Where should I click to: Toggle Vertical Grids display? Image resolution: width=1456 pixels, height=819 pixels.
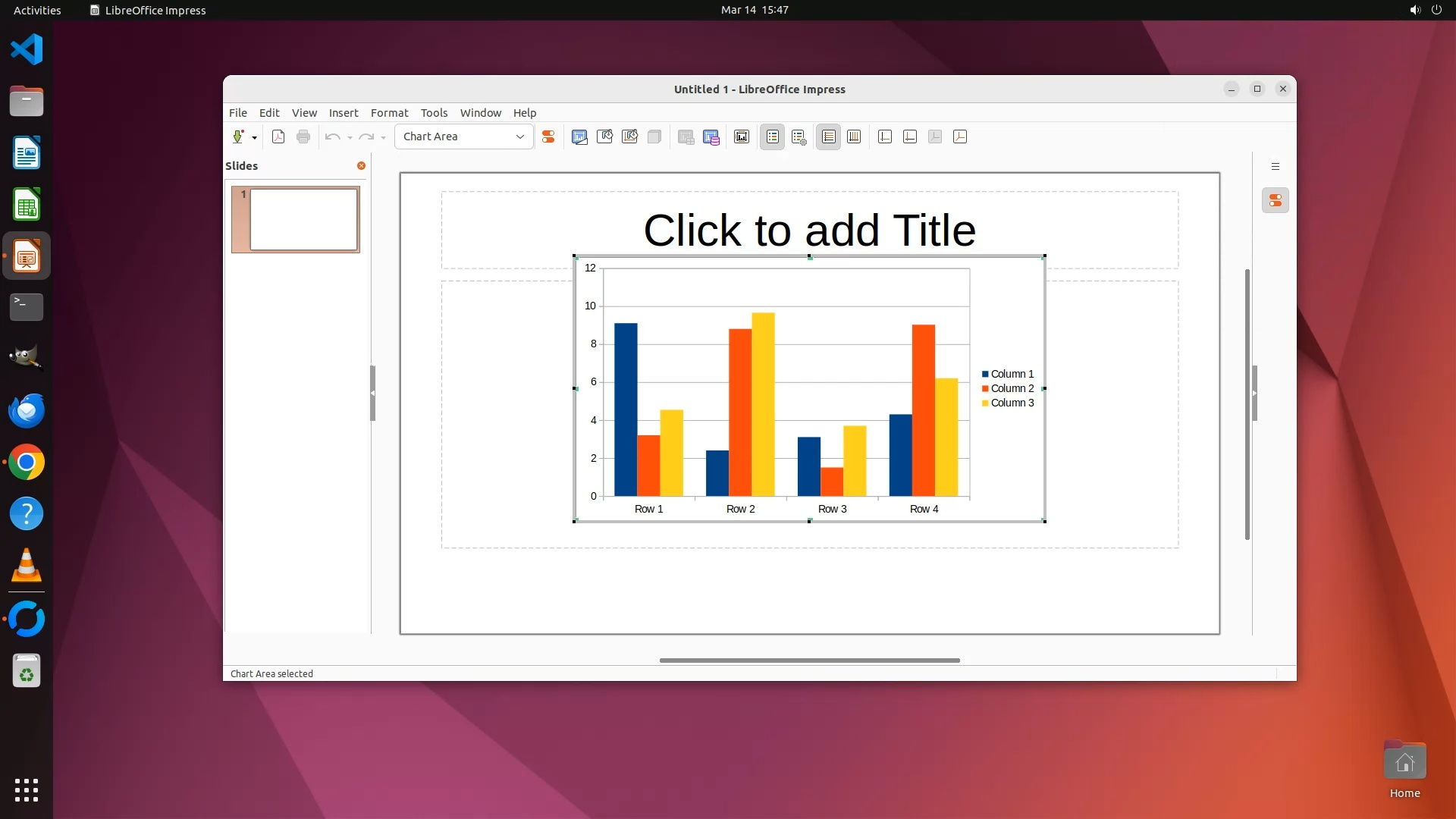(854, 136)
